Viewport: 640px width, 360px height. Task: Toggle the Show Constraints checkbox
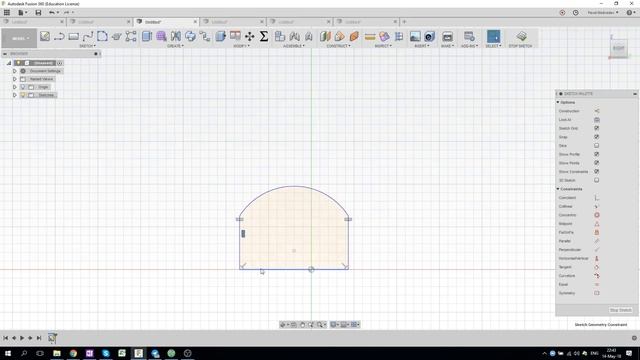pyautogui.click(x=596, y=171)
